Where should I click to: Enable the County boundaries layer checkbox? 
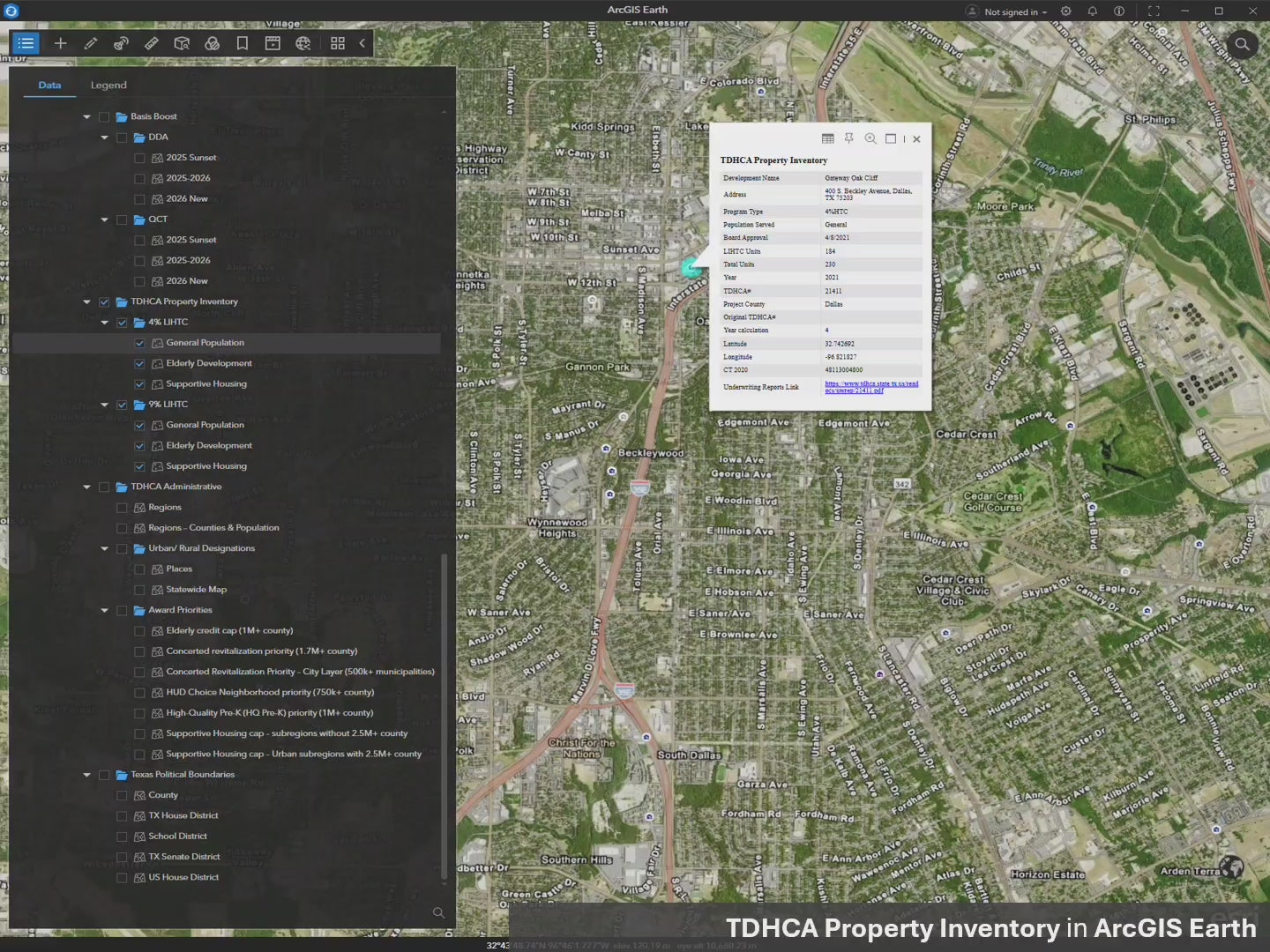tap(122, 795)
